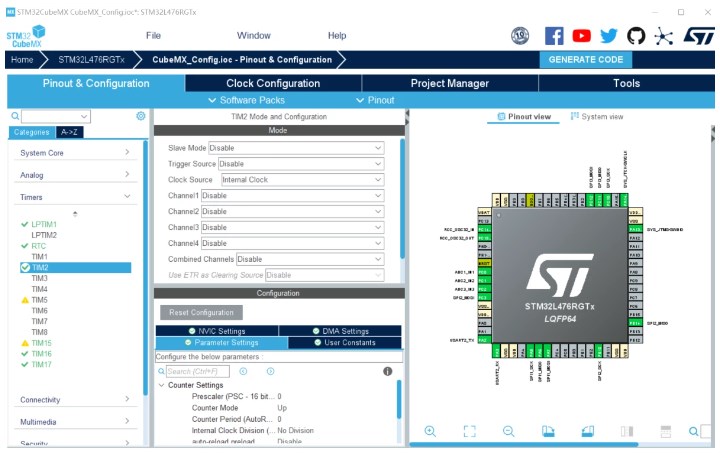Select the TIM2 checked item in Timers list

(40, 268)
